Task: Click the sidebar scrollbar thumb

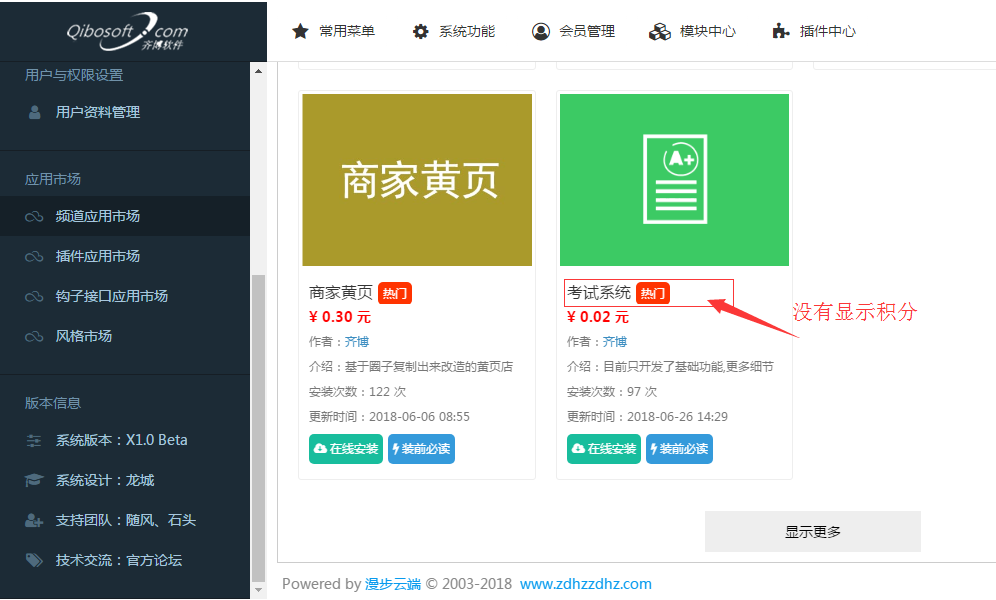Action: [258, 429]
